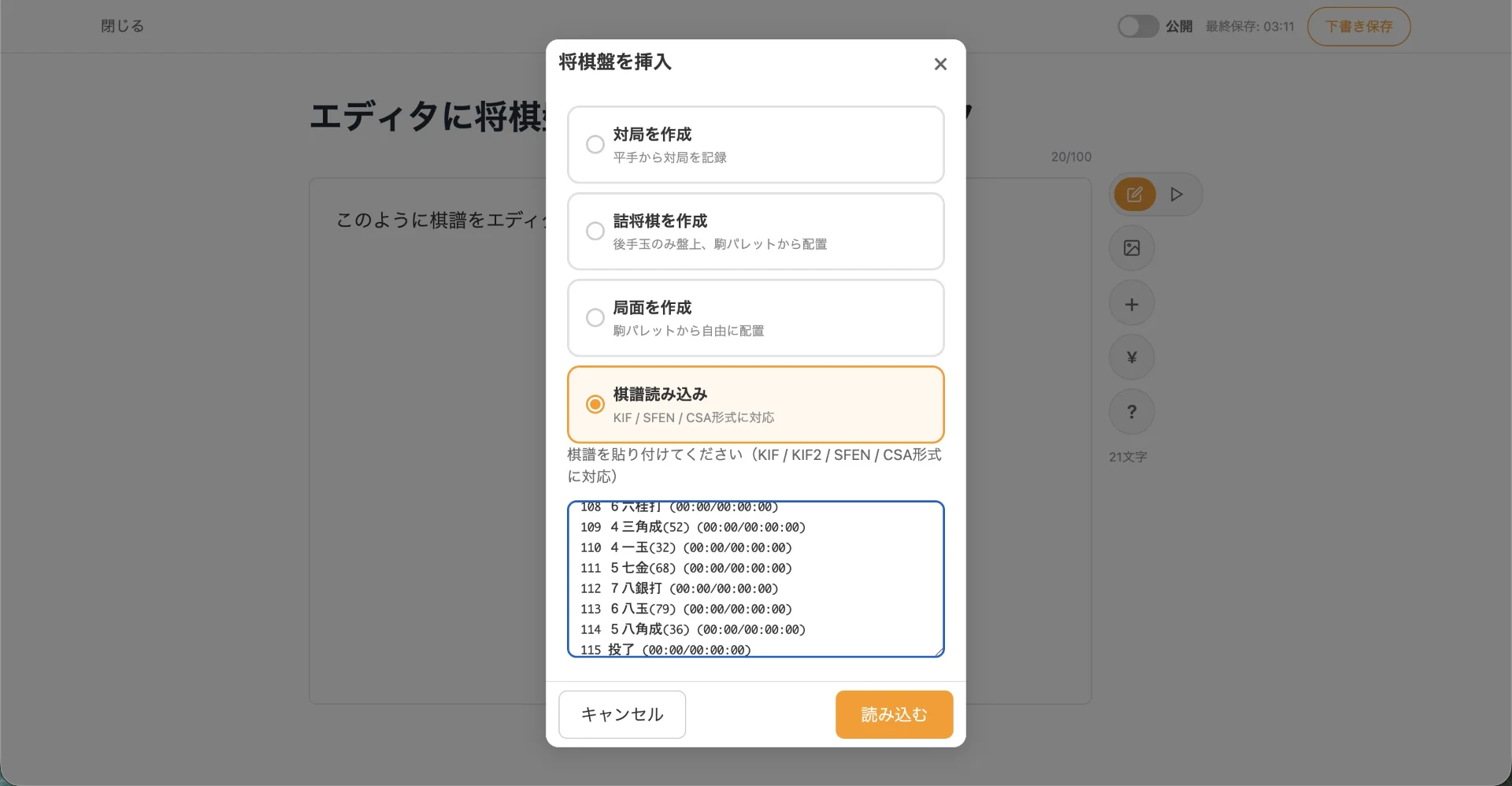Click 閉じる to close the editor
The width and height of the screenshot is (1512, 786).
pos(122,26)
